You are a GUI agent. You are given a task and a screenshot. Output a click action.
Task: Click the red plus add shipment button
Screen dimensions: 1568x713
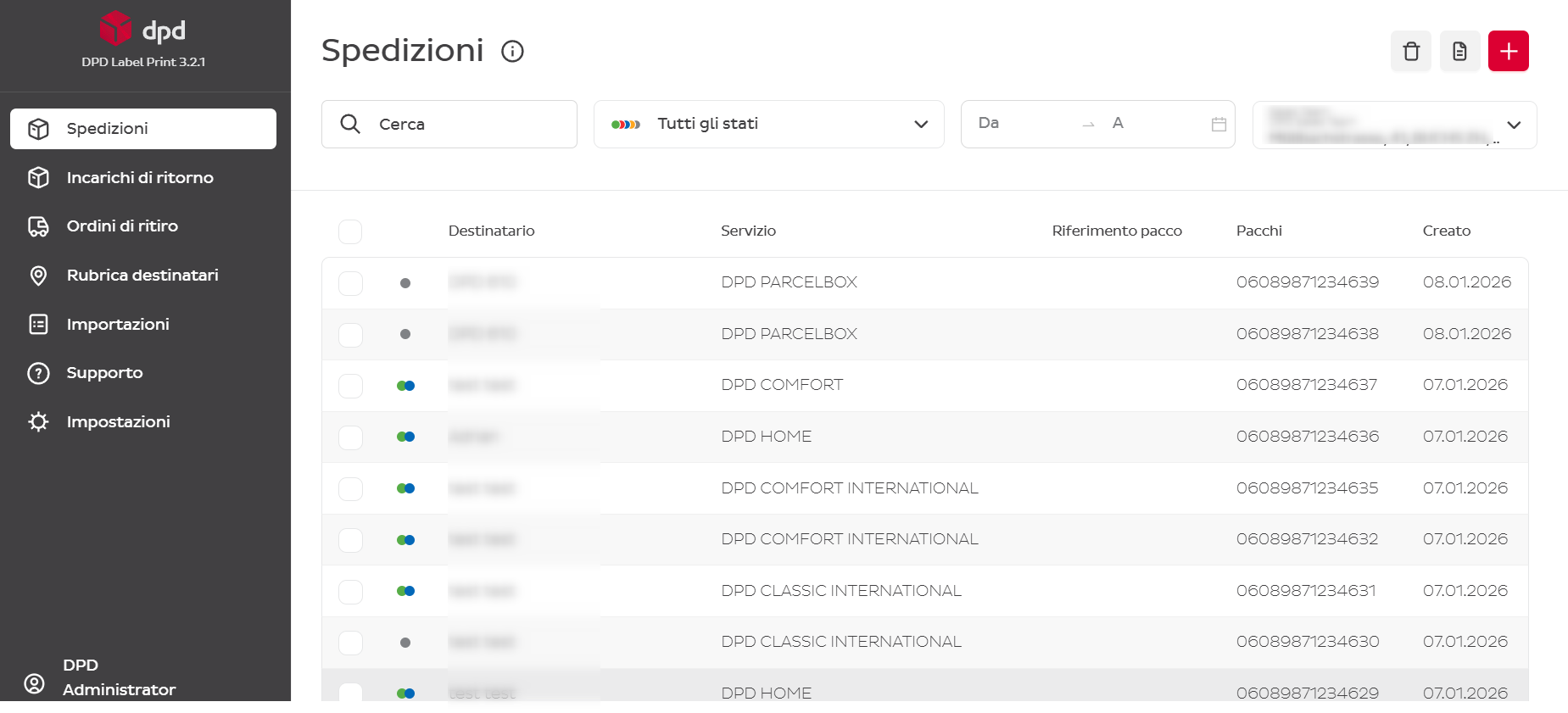tap(1508, 52)
